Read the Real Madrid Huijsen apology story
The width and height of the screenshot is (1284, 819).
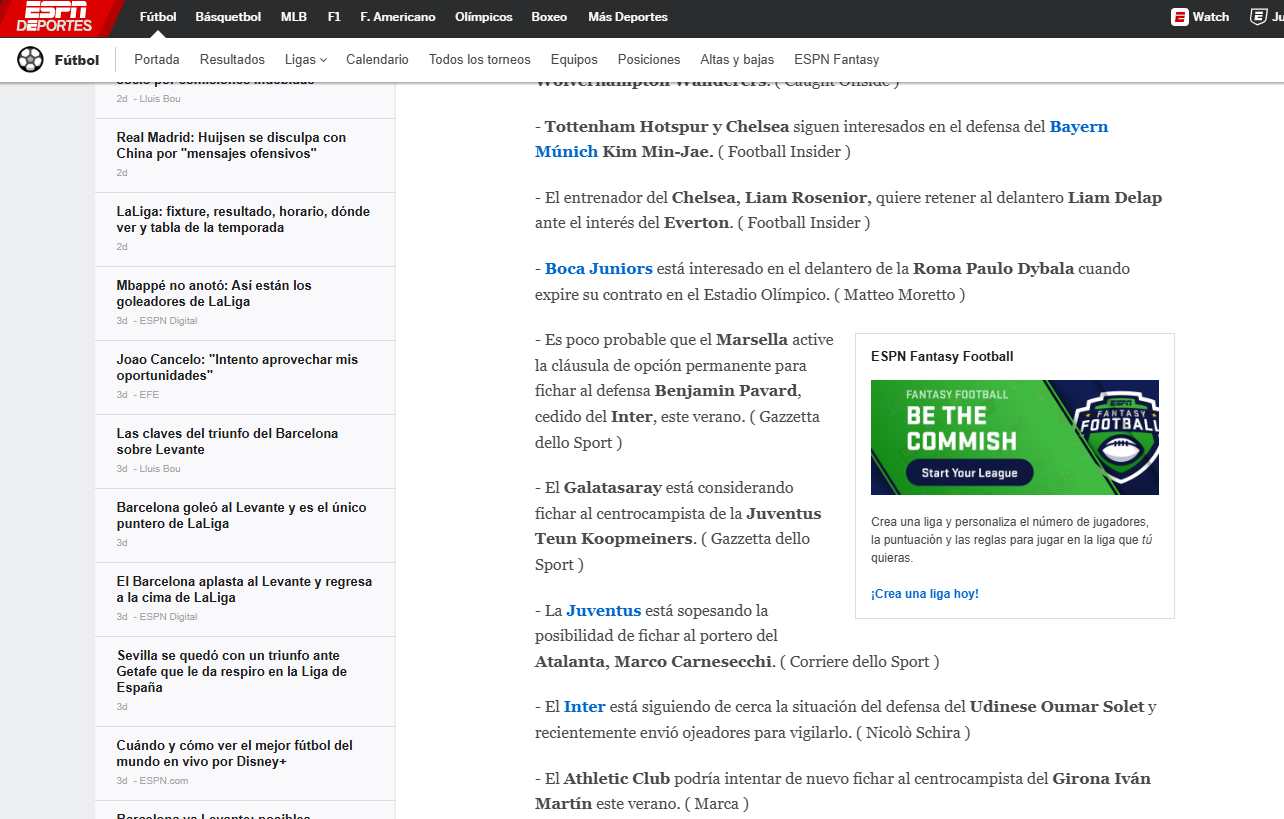pyautogui.click(x=230, y=146)
